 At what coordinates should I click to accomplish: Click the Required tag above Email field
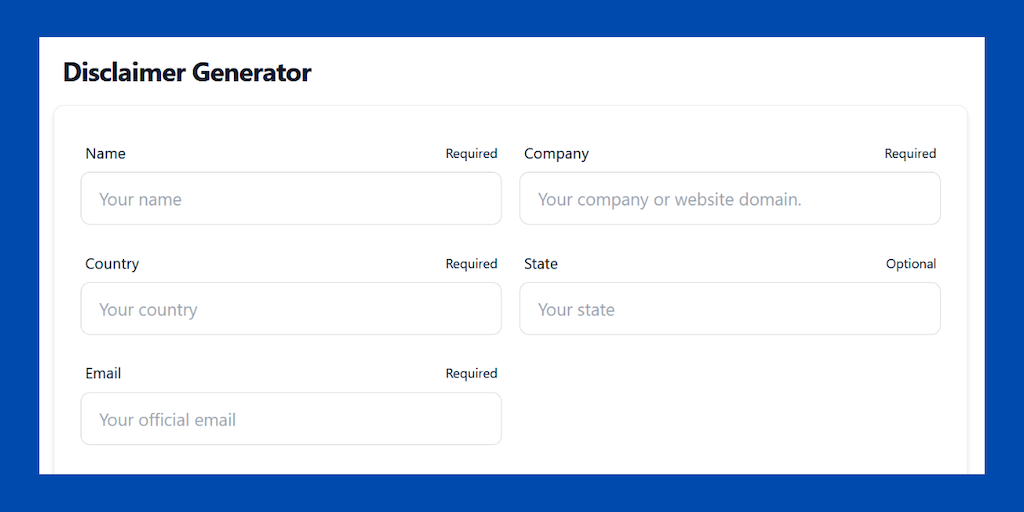point(471,373)
